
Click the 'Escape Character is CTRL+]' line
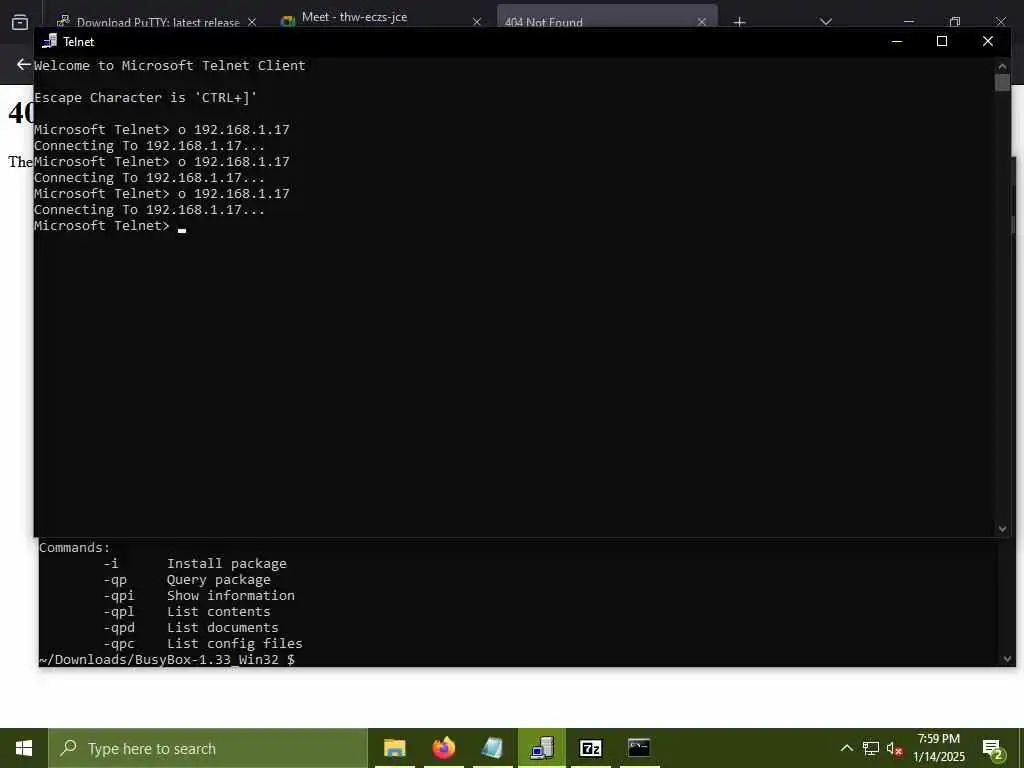[x=146, y=97]
